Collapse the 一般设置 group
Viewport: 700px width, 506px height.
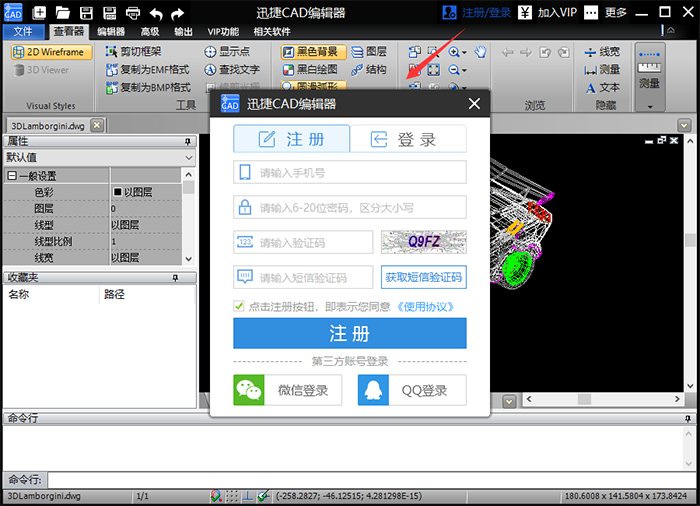point(12,176)
